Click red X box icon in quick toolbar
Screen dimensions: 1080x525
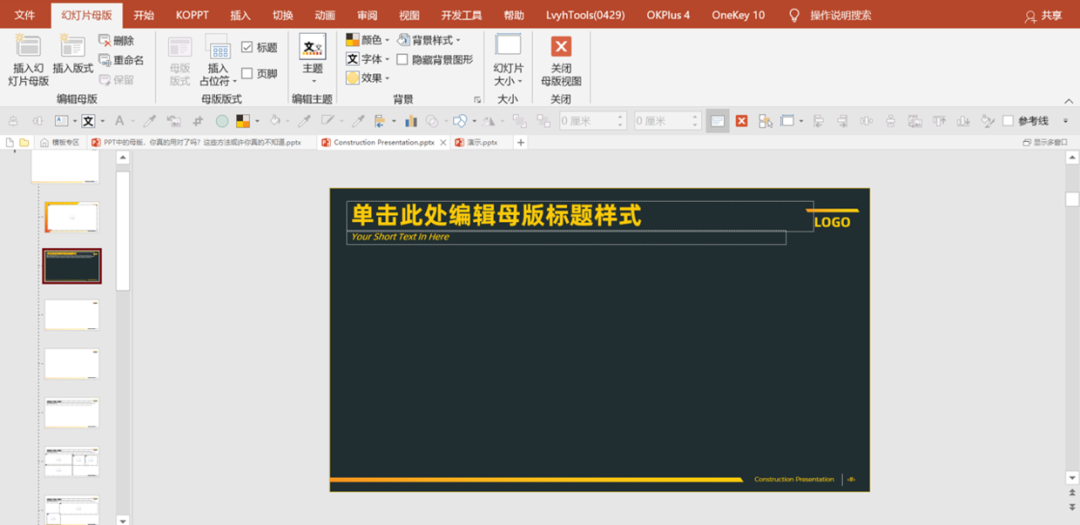[x=742, y=121]
